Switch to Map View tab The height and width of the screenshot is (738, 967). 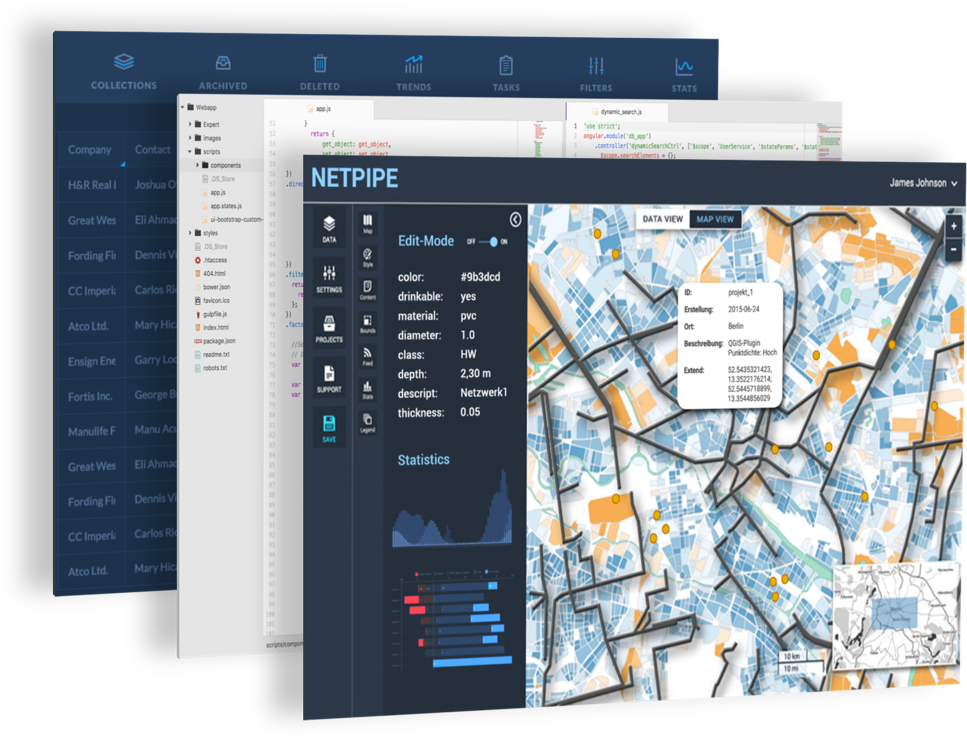(715, 219)
